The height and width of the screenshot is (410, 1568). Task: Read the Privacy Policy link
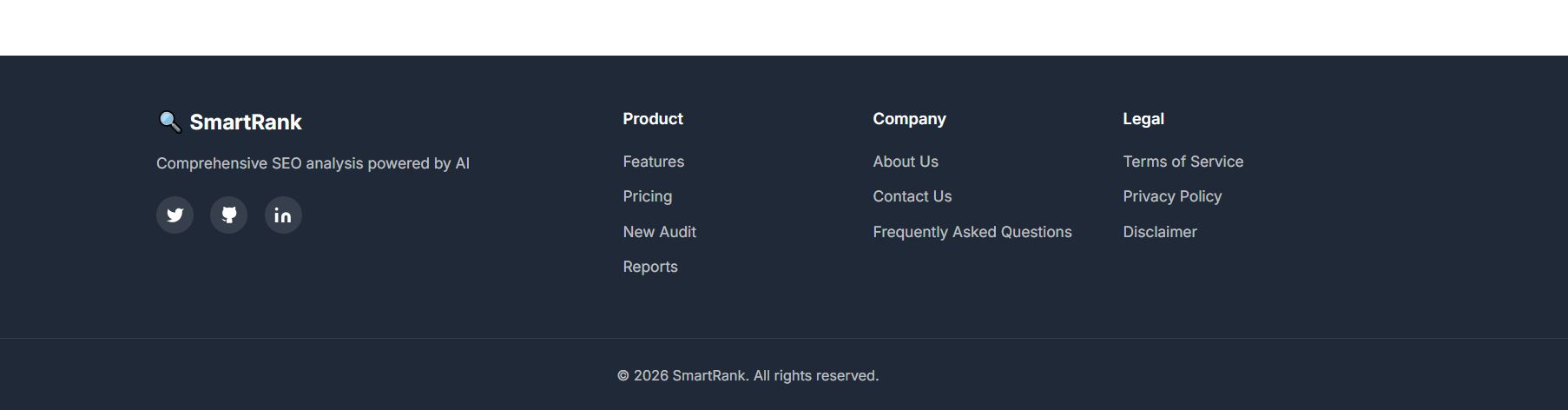(1171, 196)
